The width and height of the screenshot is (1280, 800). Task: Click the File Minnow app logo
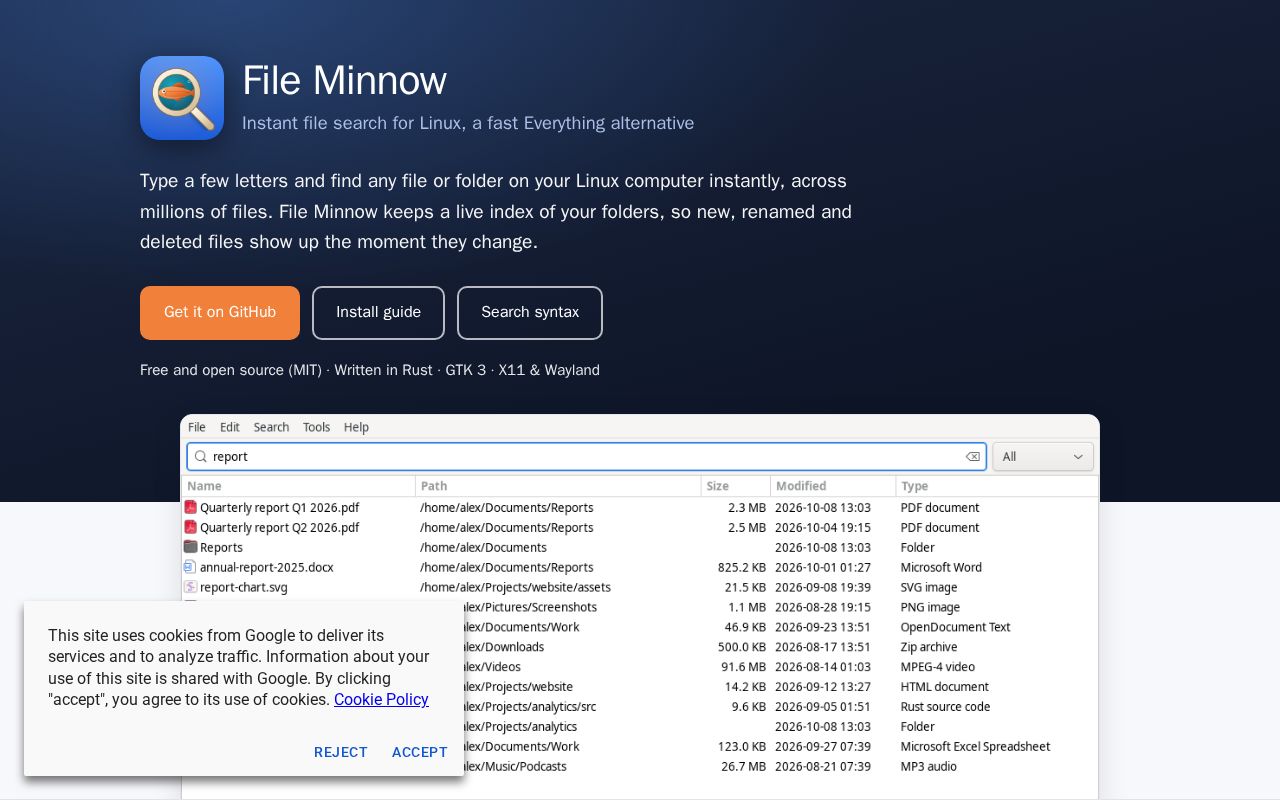182,98
